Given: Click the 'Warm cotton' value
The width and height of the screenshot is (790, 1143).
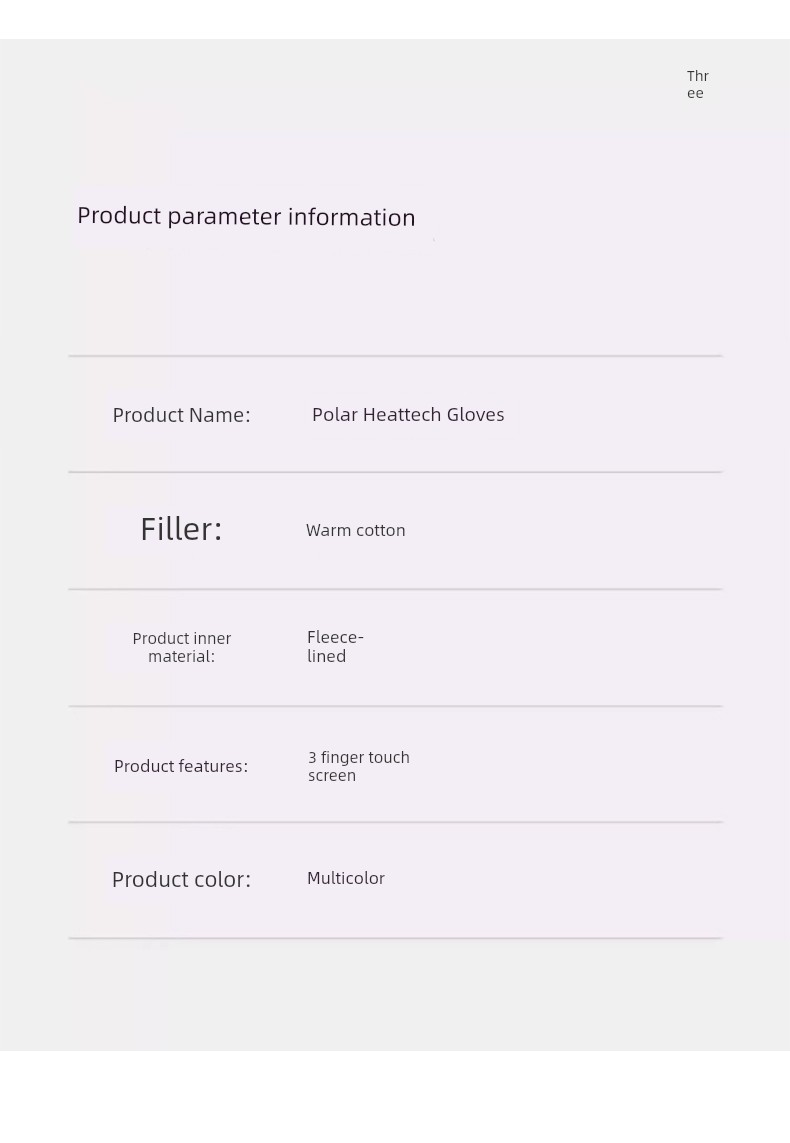Looking at the screenshot, I should click(x=356, y=530).
